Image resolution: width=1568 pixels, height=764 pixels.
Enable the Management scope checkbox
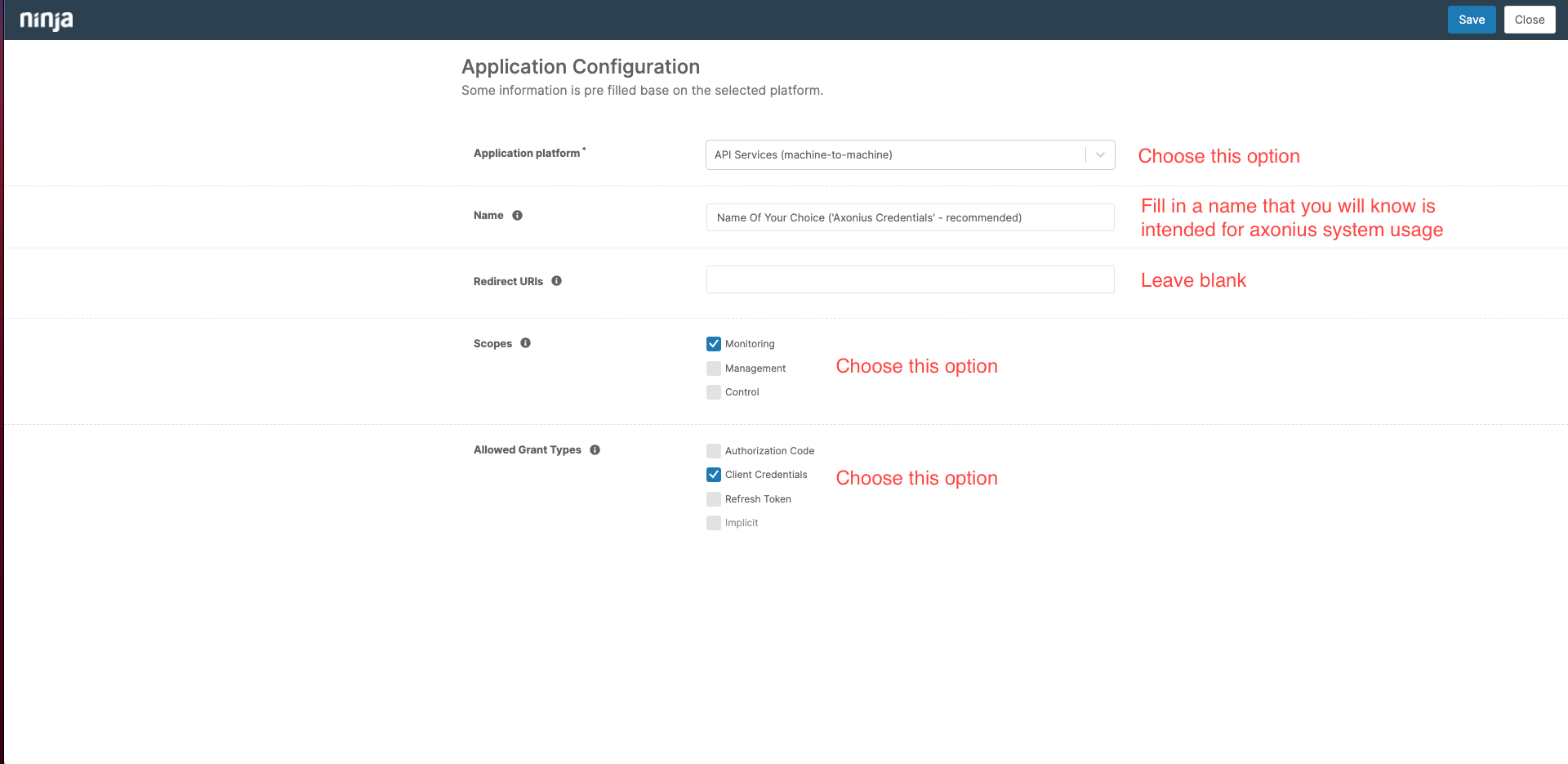pos(714,369)
